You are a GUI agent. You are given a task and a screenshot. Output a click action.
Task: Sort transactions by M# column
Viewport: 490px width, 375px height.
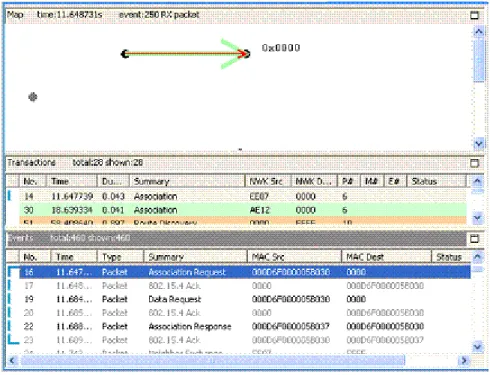(x=372, y=181)
